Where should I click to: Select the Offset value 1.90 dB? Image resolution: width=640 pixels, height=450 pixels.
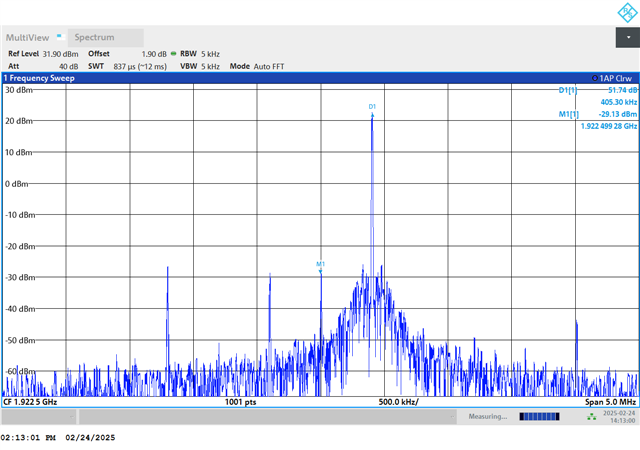click(154, 54)
